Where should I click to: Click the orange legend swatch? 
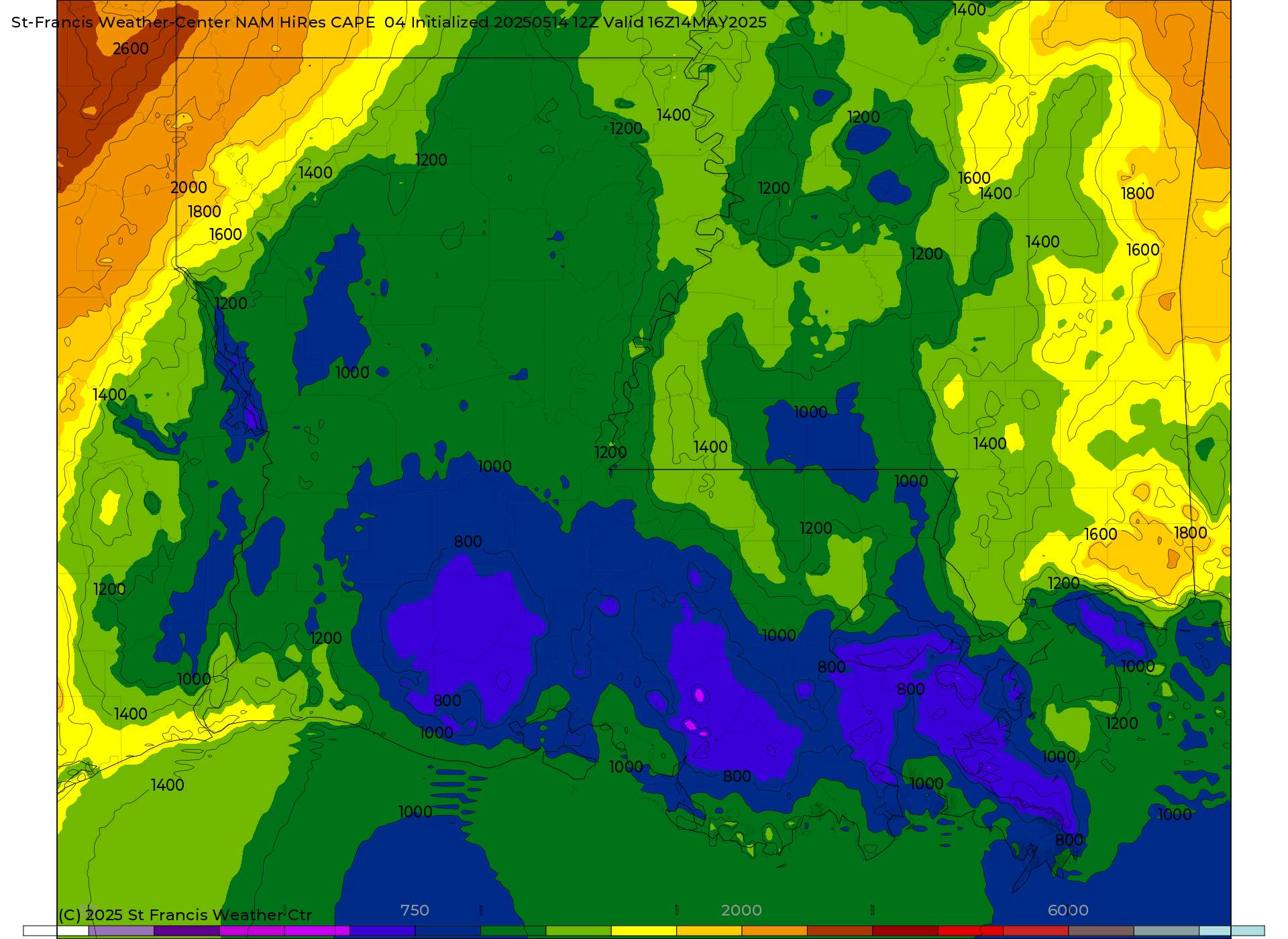pyautogui.click(x=774, y=931)
